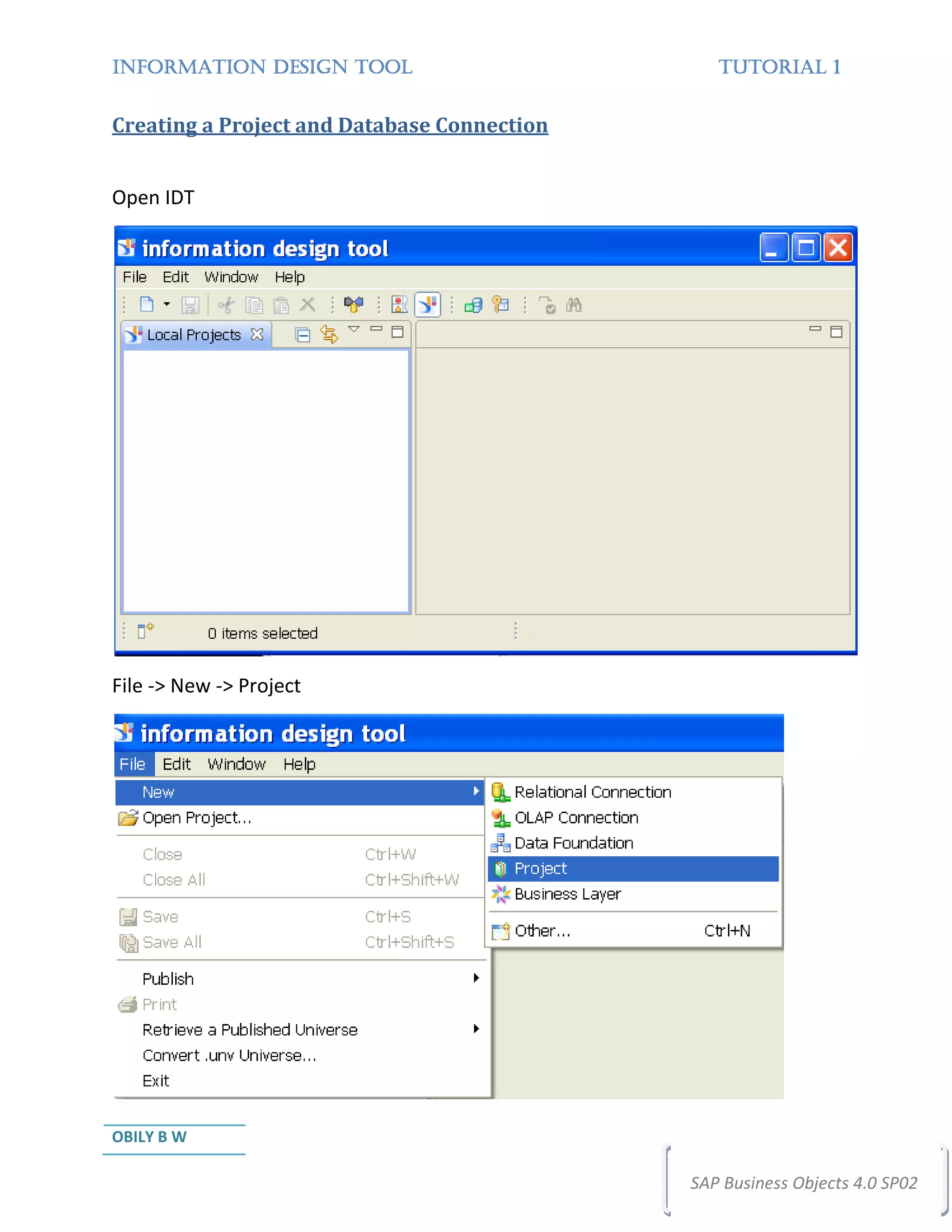Open the Window menu in top window

point(231,277)
